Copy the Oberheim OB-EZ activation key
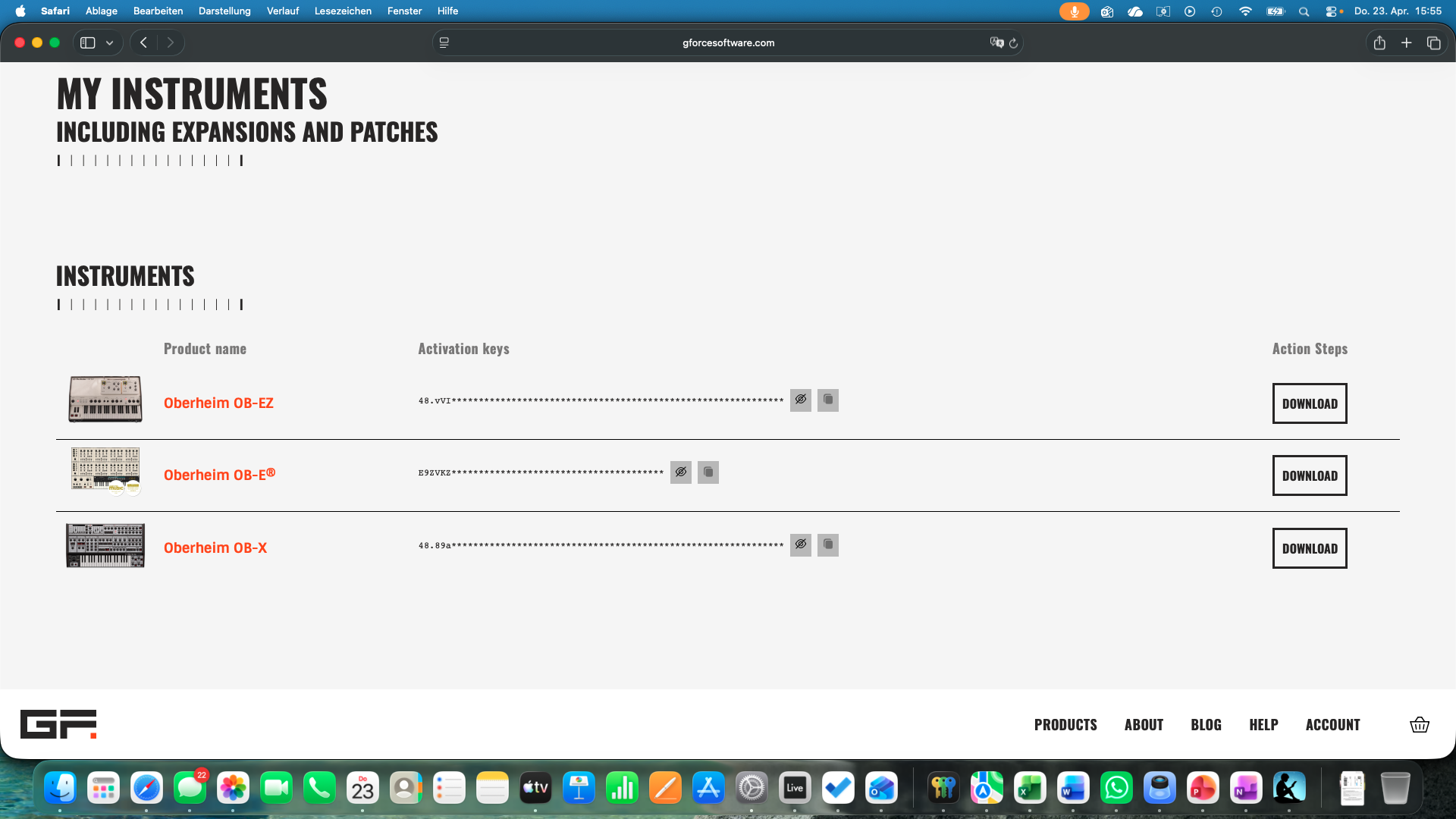This screenshot has height=819, width=1456. 828,400
